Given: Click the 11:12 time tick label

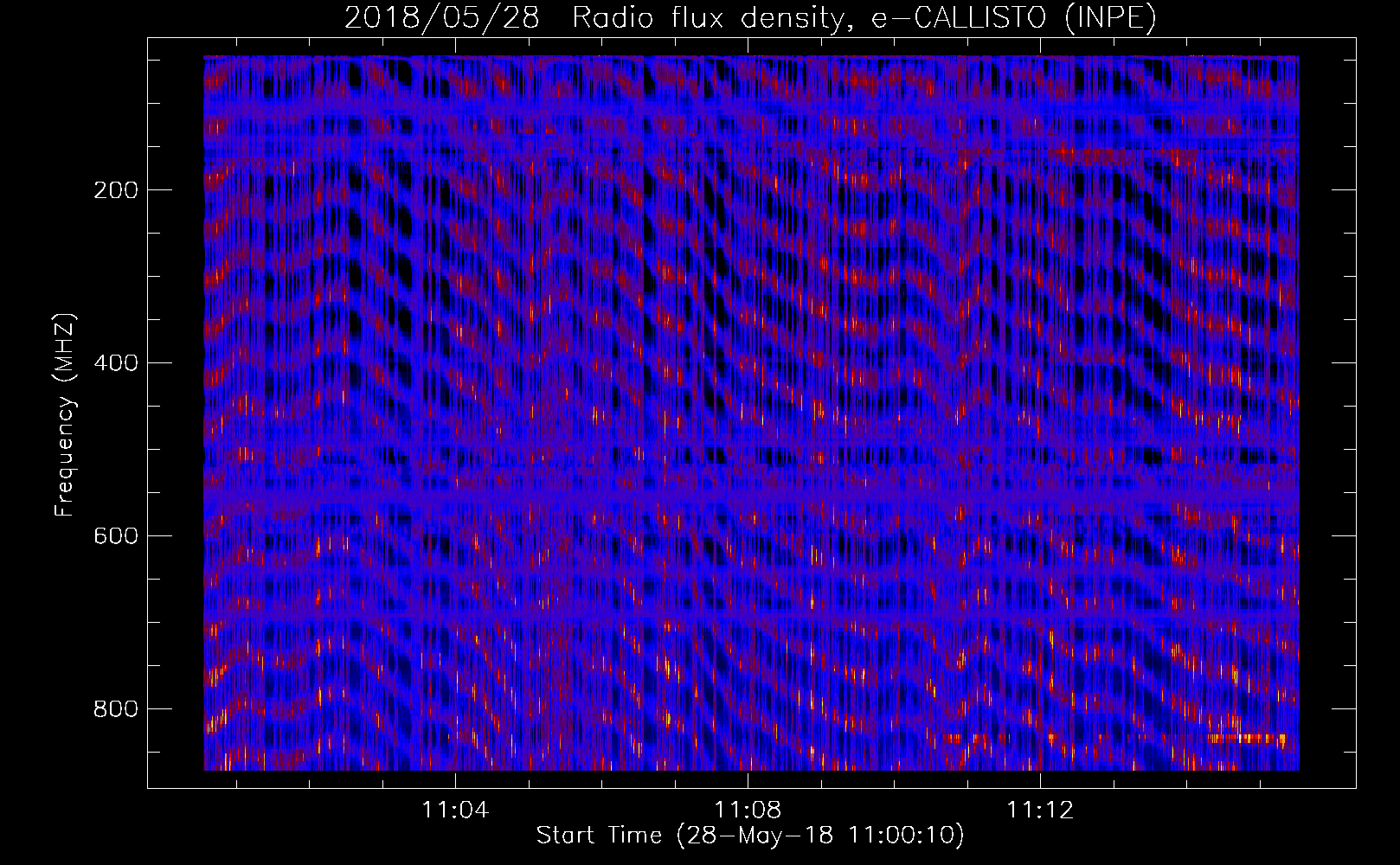Looking at the screenshot, I should pos(1040,811).
